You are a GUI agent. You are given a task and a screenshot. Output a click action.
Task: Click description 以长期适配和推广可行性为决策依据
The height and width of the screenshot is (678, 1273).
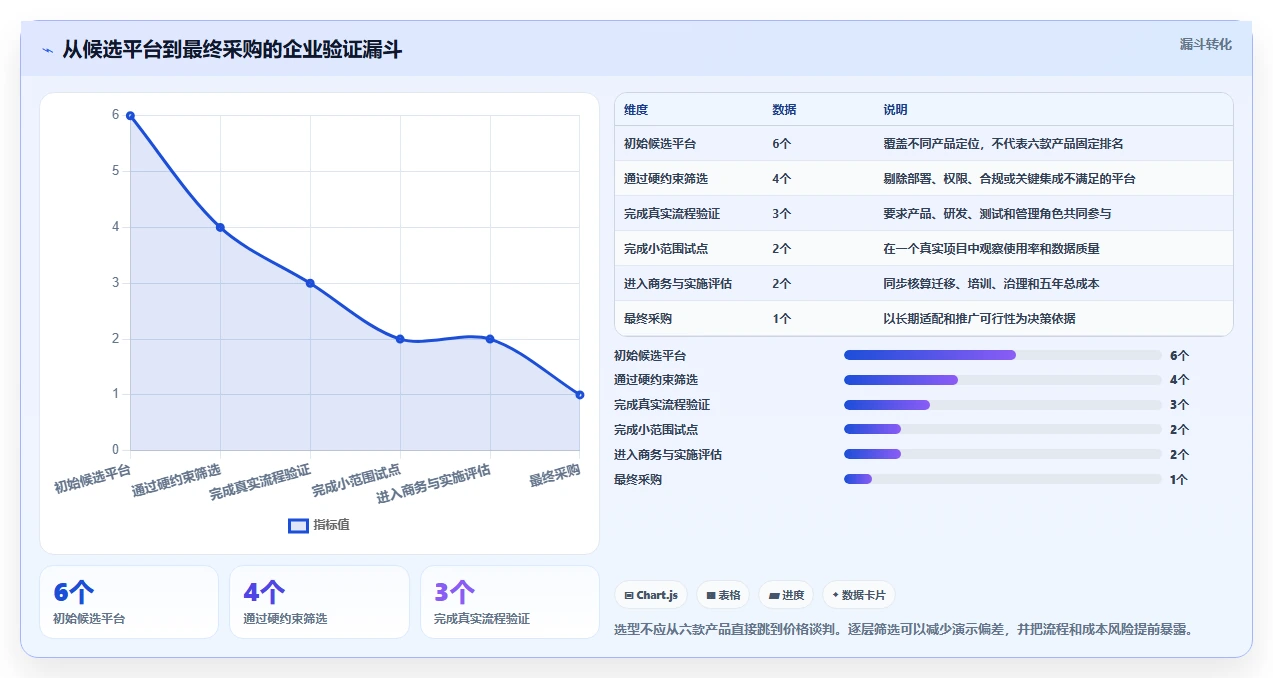click(979, 319)
